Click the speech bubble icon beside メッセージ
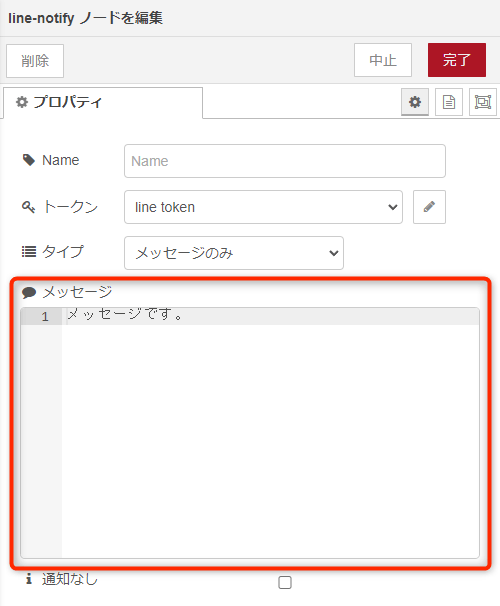The width and height of the screenshot is (500, 606). tap(29, 292)
